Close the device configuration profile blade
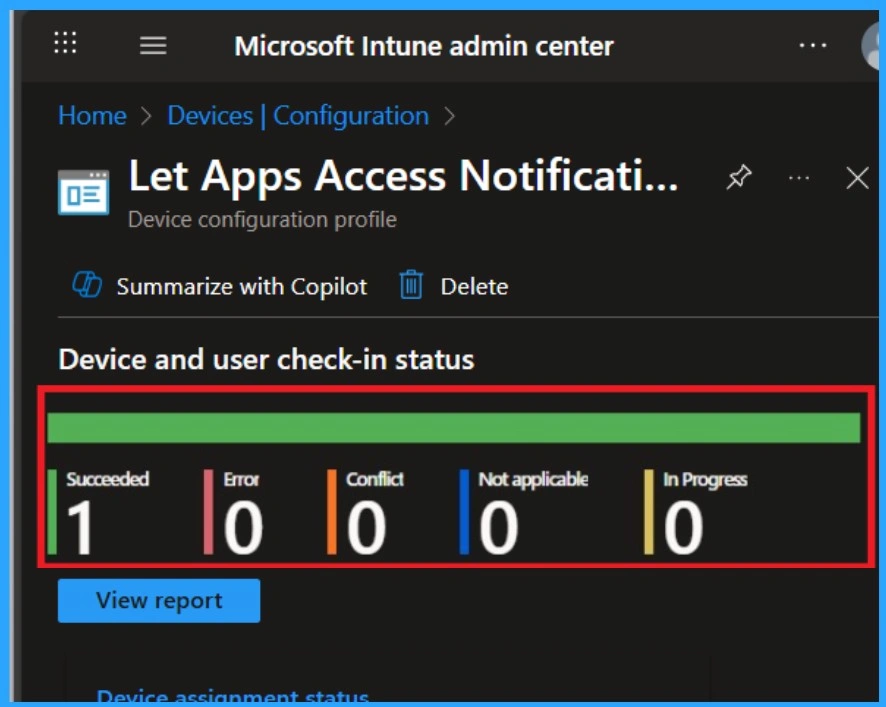 click(x=857, y=178)
